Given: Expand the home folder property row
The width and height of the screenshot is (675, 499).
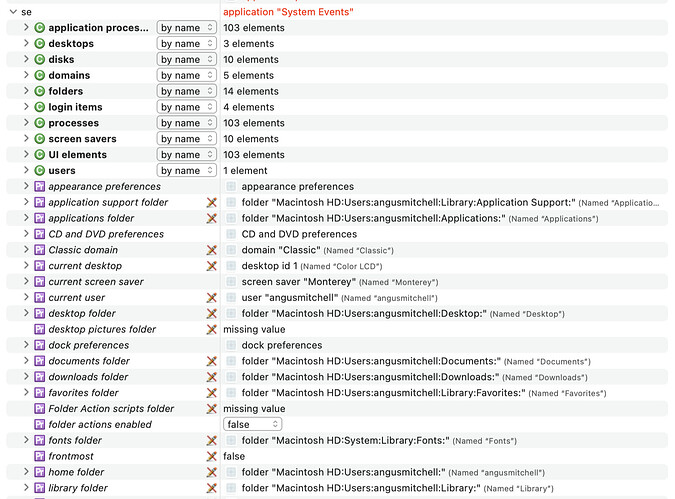Looking at the screenshot, I should (26, 472).
